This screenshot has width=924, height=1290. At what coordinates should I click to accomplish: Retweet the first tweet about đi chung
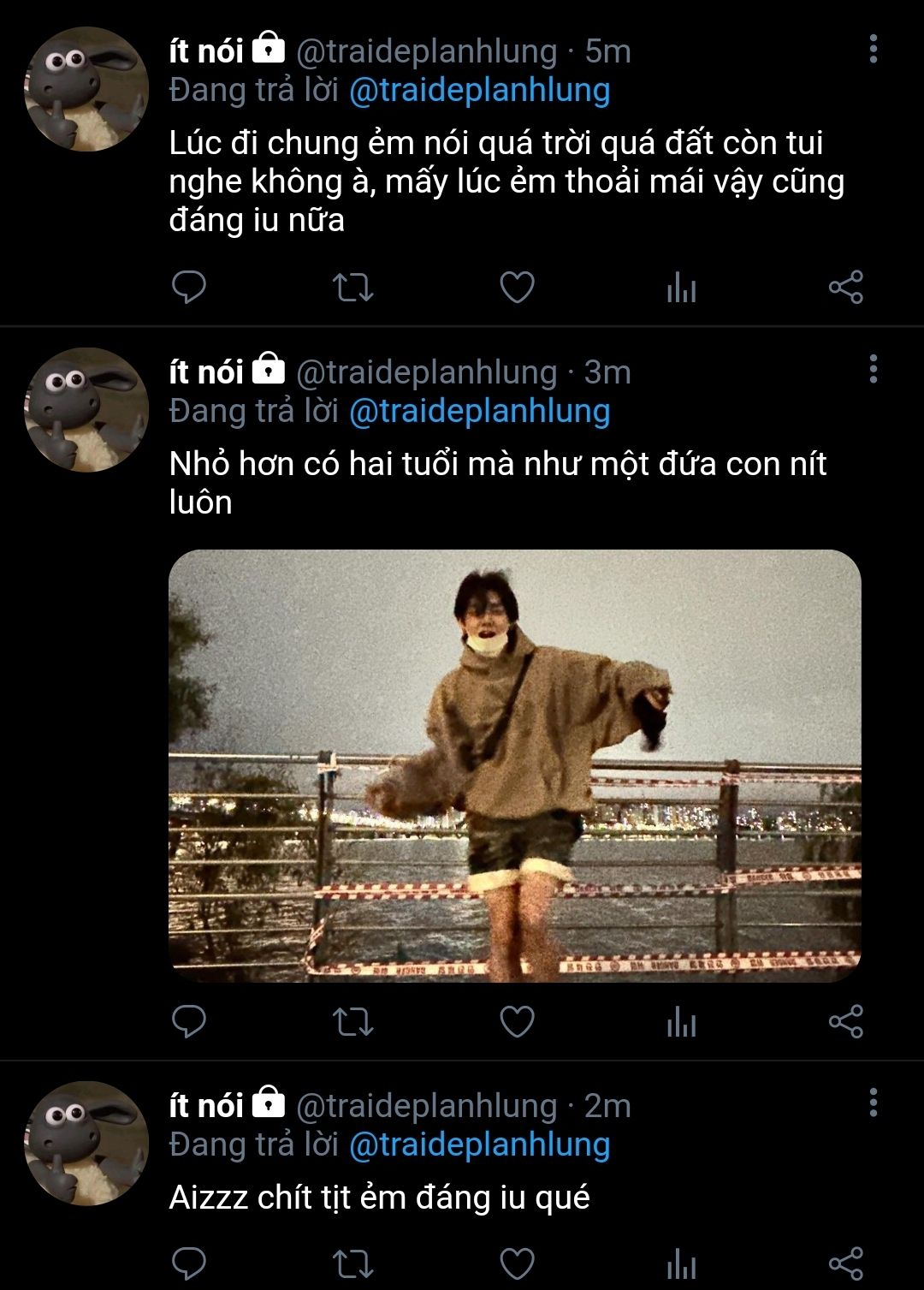(352, 287)
